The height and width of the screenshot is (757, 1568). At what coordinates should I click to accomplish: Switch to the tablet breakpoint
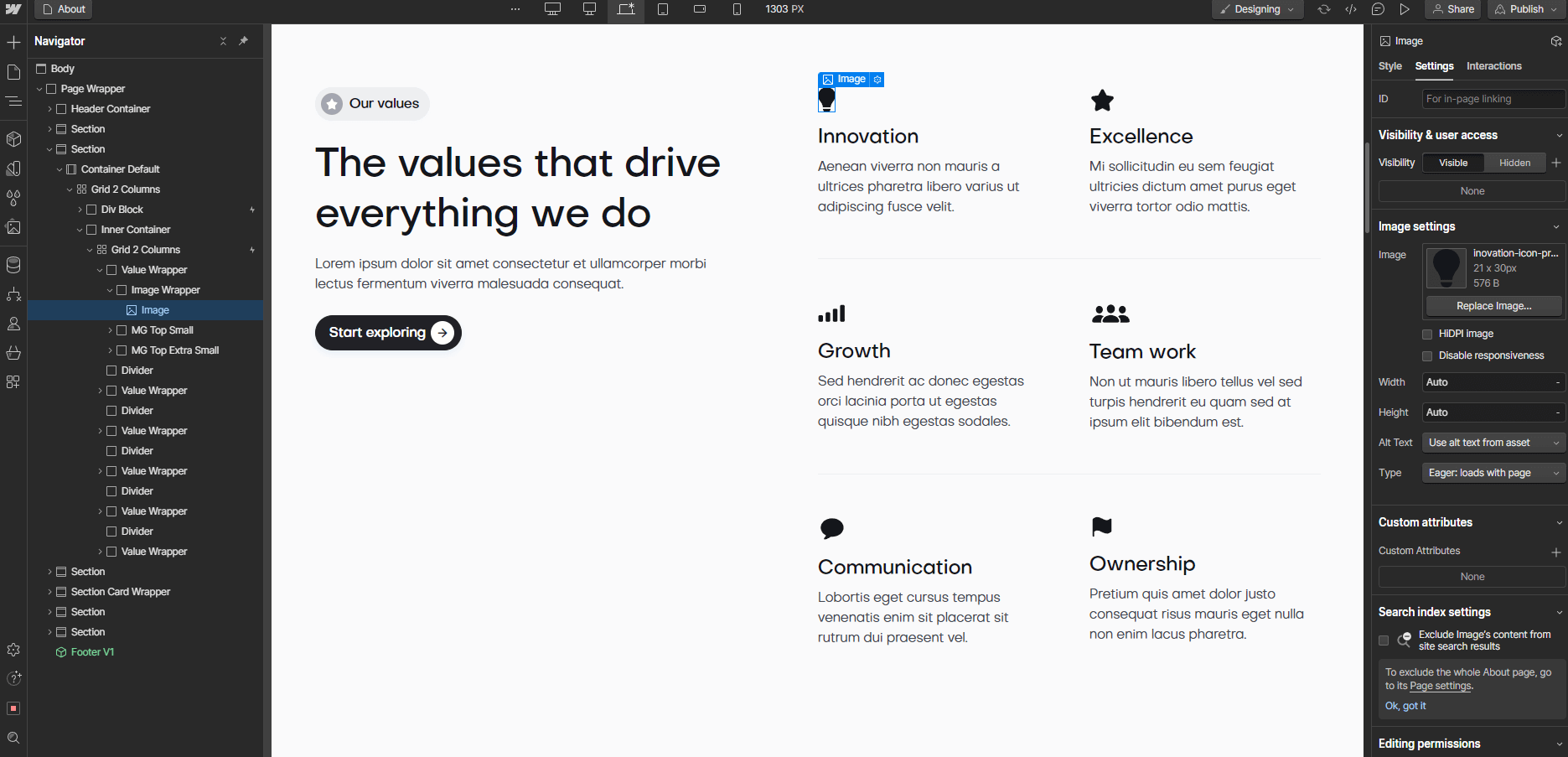point(663,10)
